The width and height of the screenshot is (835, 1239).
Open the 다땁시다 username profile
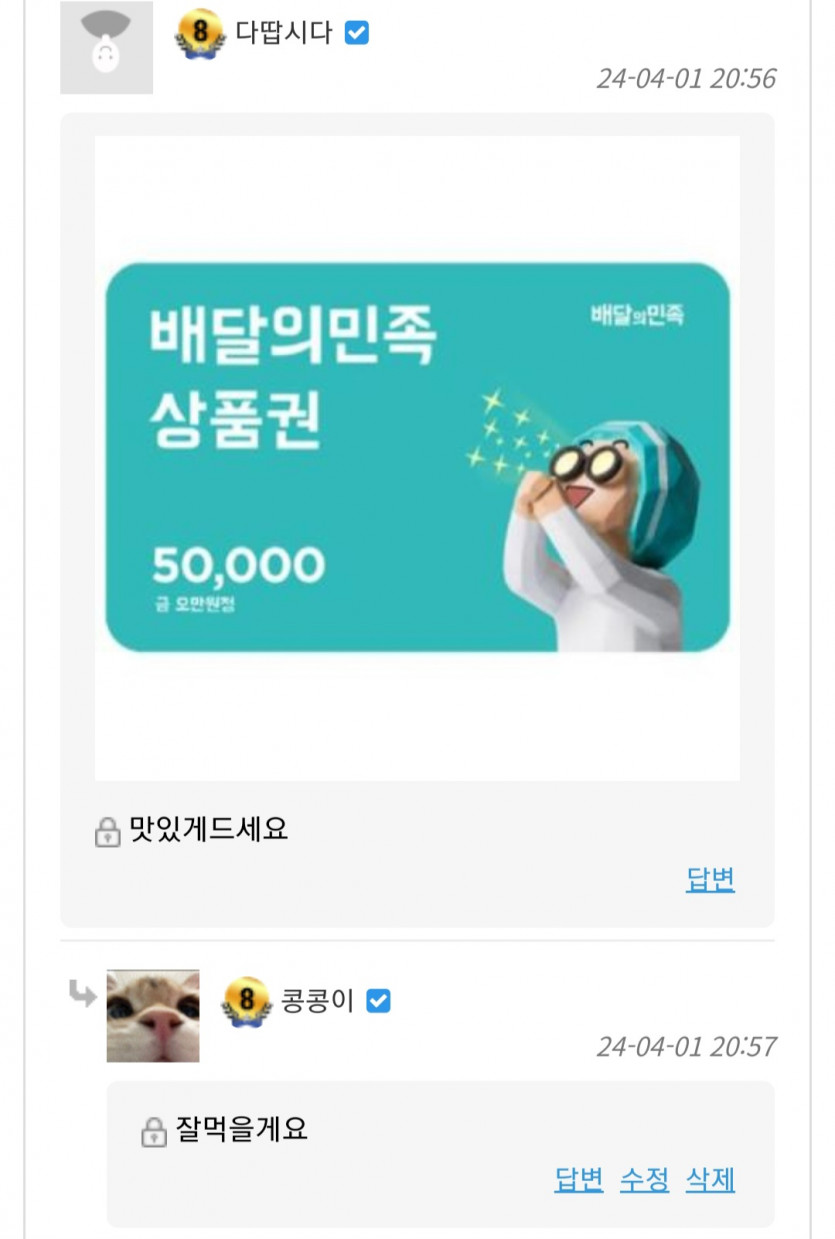(284, 33)
